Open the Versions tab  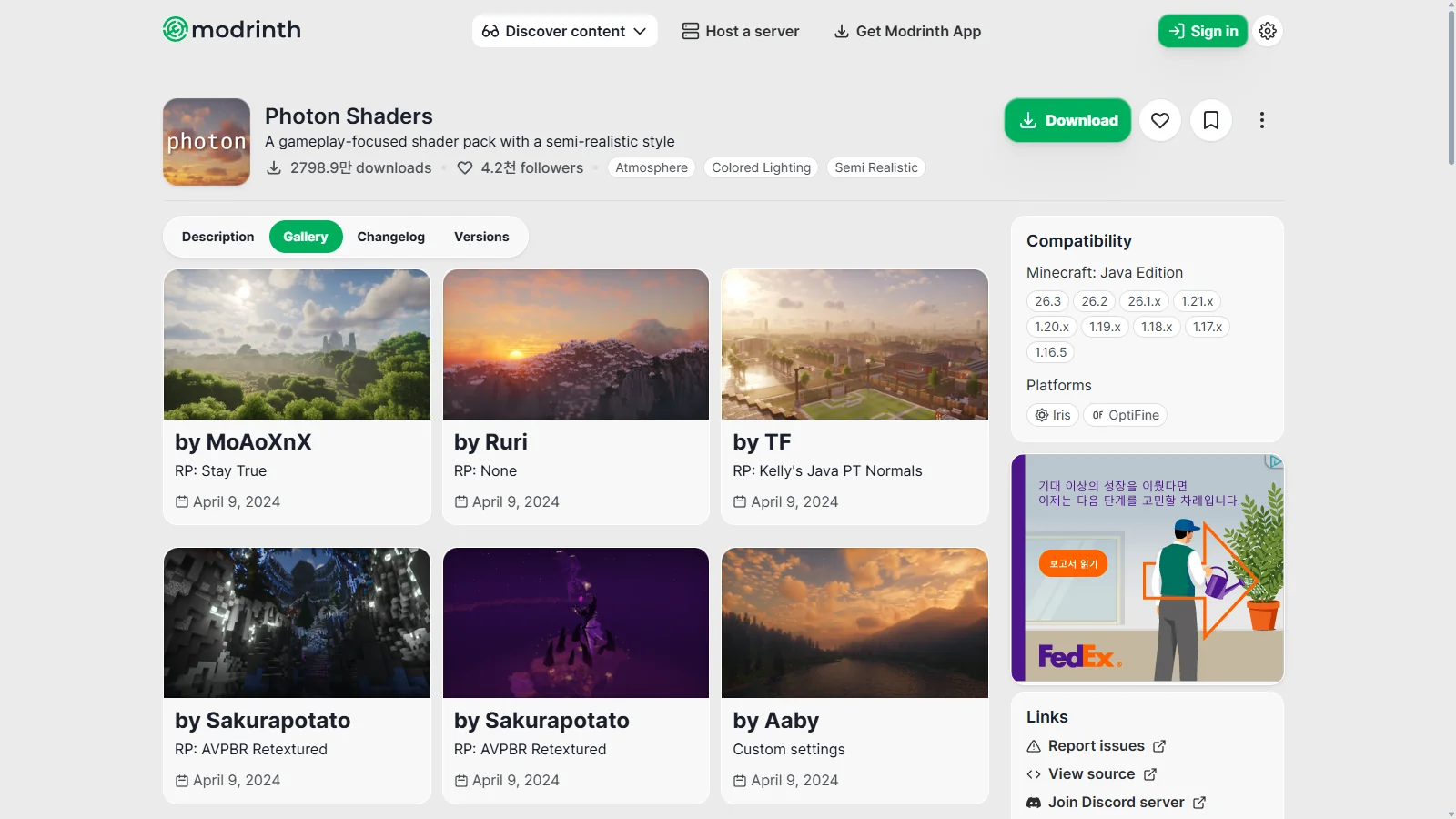[481, 237]
